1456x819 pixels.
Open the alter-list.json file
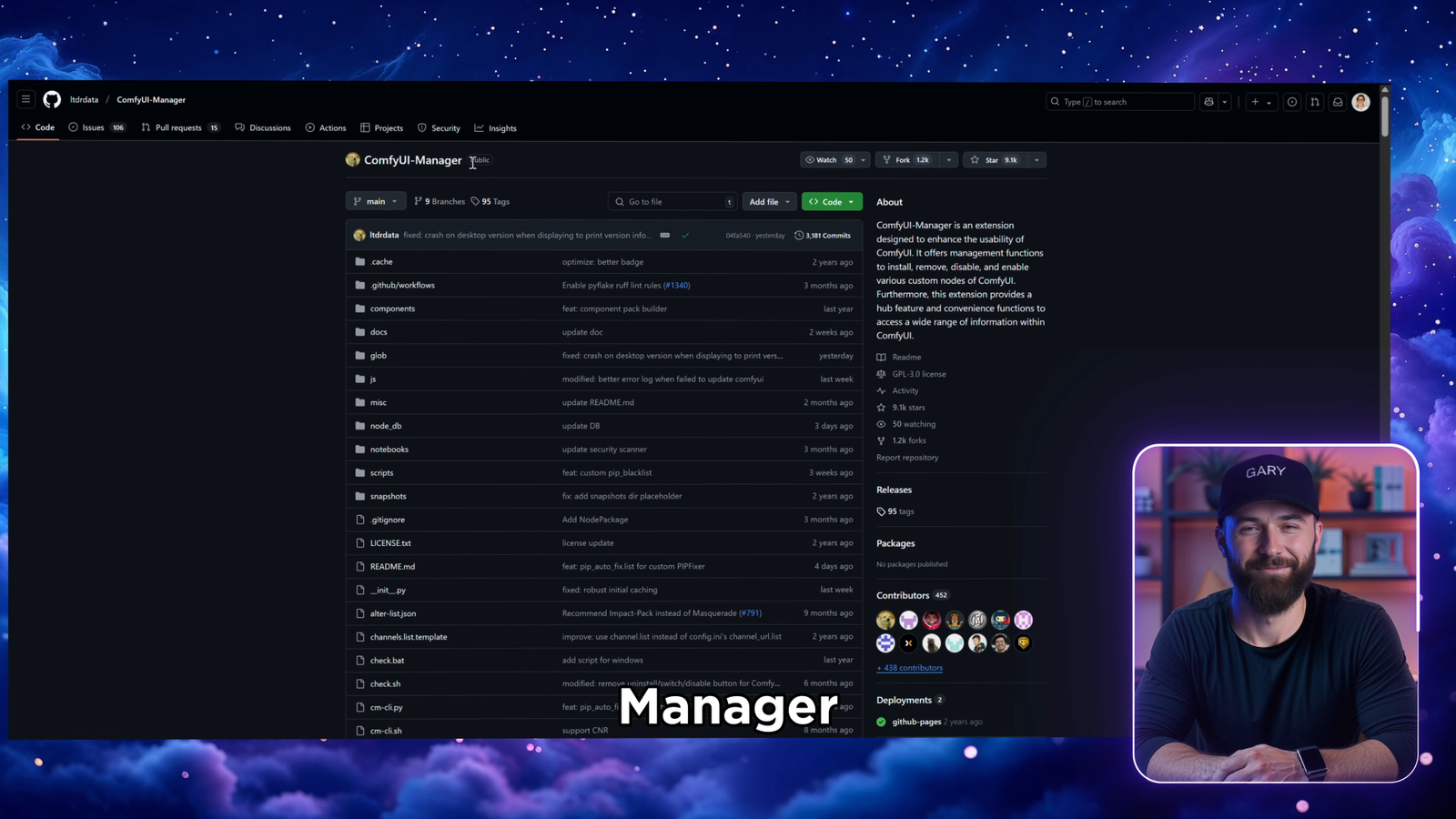point(393,613)
